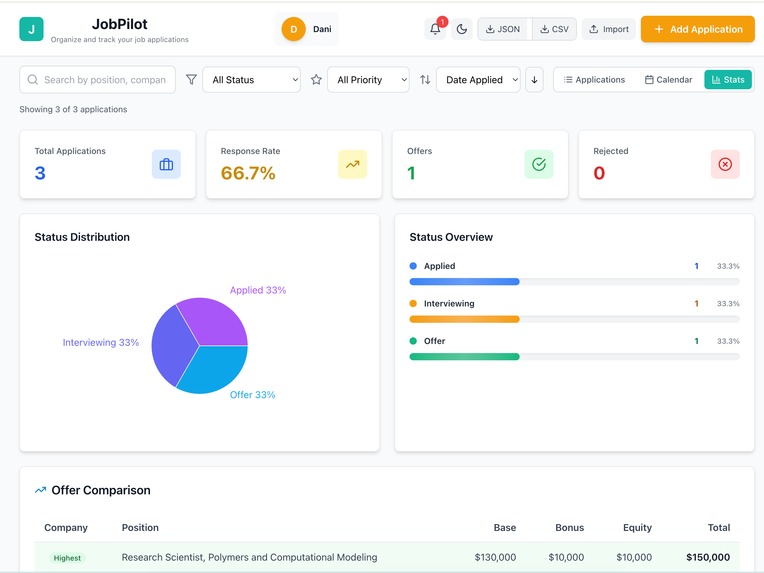Click the search field for positions
Image resolution: width=764 pixels, height=573 pixels.
point(97,79)
